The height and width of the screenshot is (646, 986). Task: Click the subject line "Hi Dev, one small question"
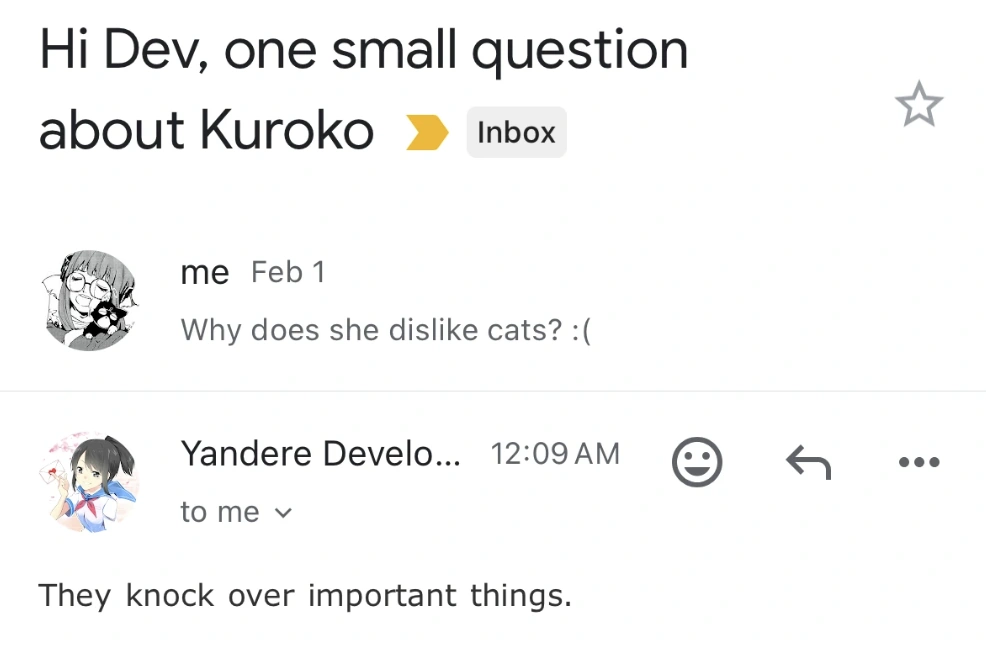pyautogui.click(x=364, y=50)
